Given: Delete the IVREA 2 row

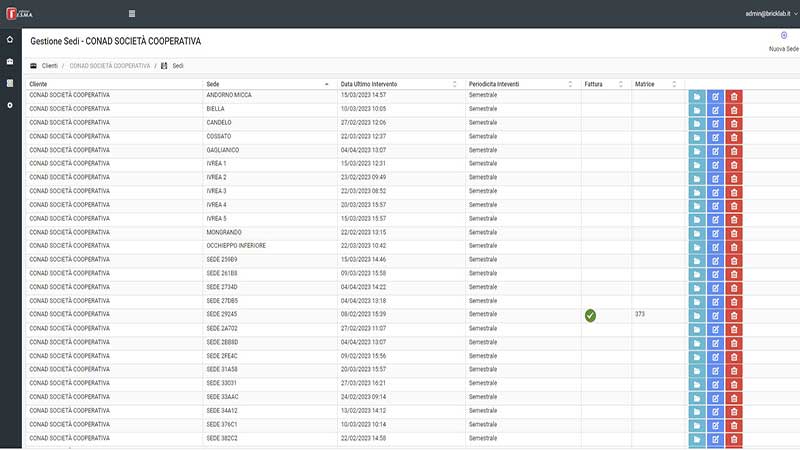Looking at the screenshot, I should 734,179.
